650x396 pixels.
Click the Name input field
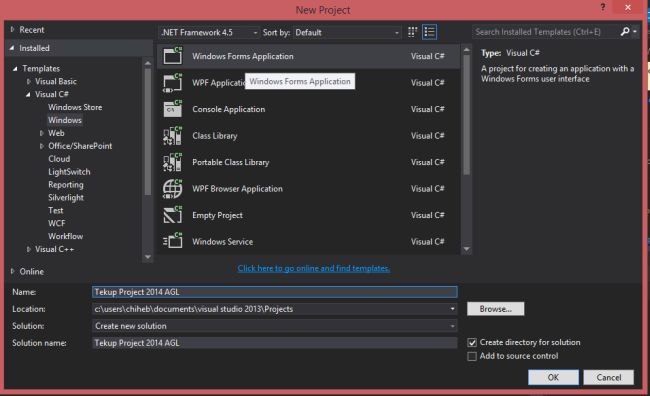pyautogui.click(x=274, y=292)
